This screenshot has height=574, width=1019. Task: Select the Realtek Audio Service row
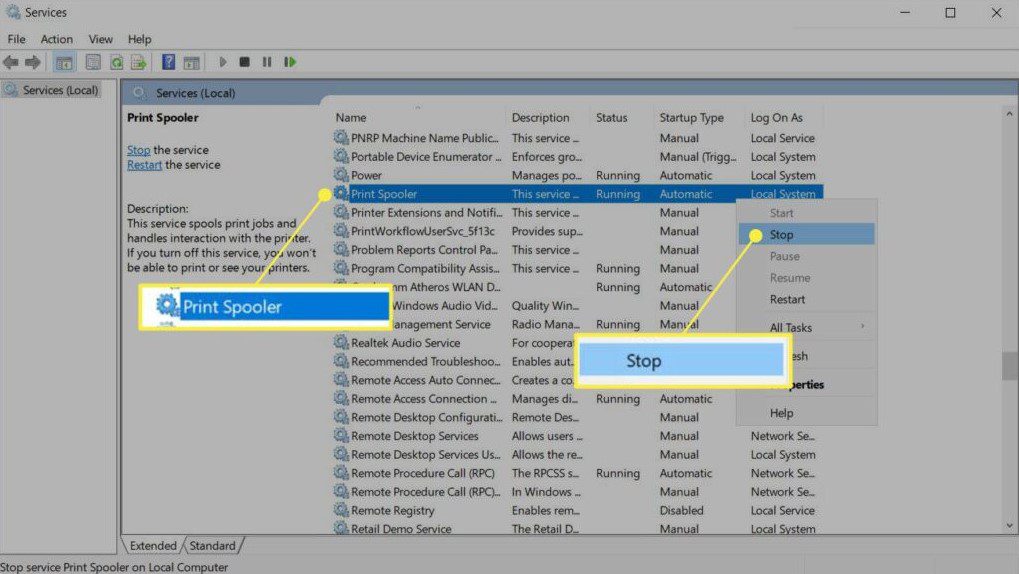455,343
